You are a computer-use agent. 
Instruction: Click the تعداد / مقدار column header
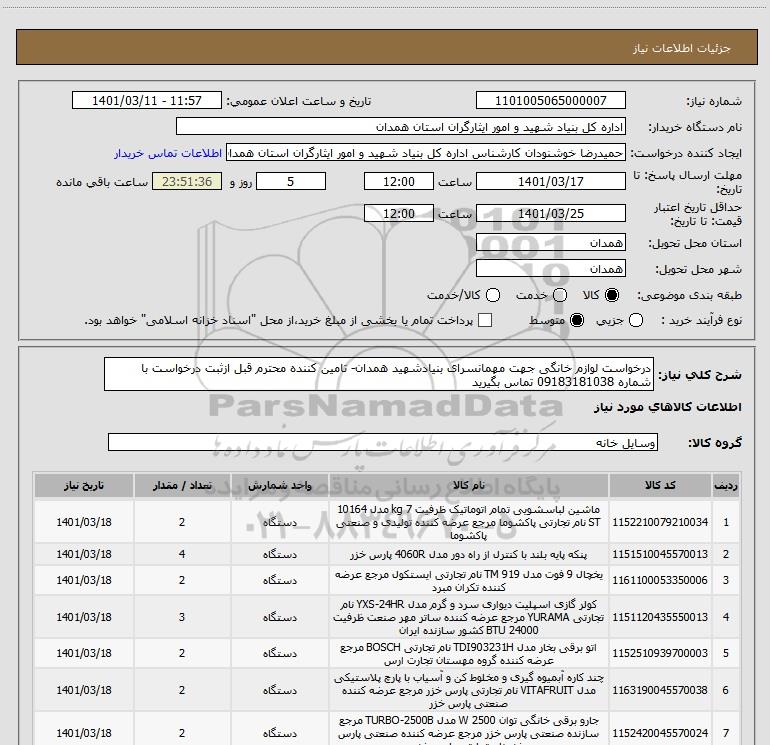coord(182,486)
